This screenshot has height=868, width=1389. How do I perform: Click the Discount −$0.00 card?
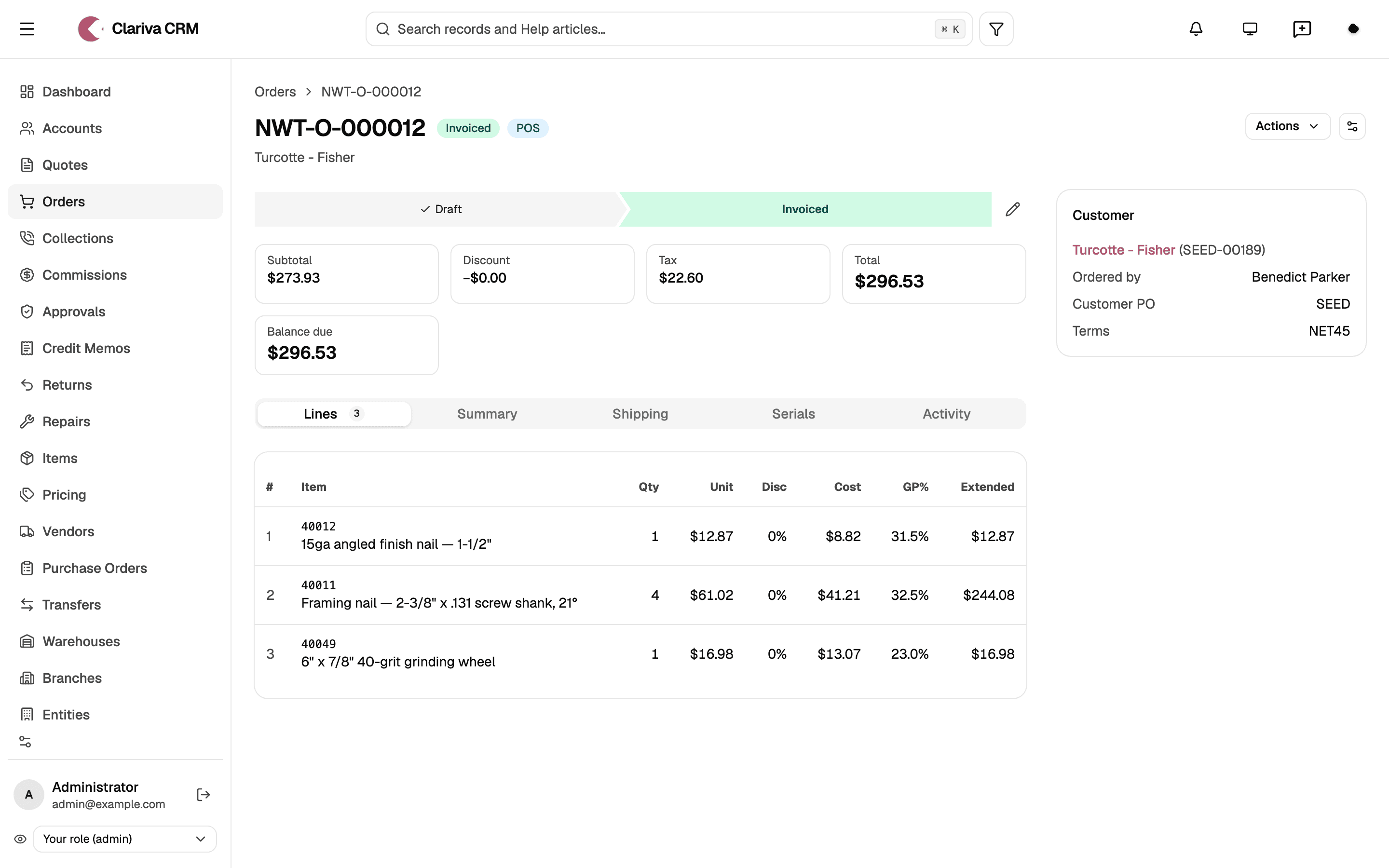coord(542,274)
